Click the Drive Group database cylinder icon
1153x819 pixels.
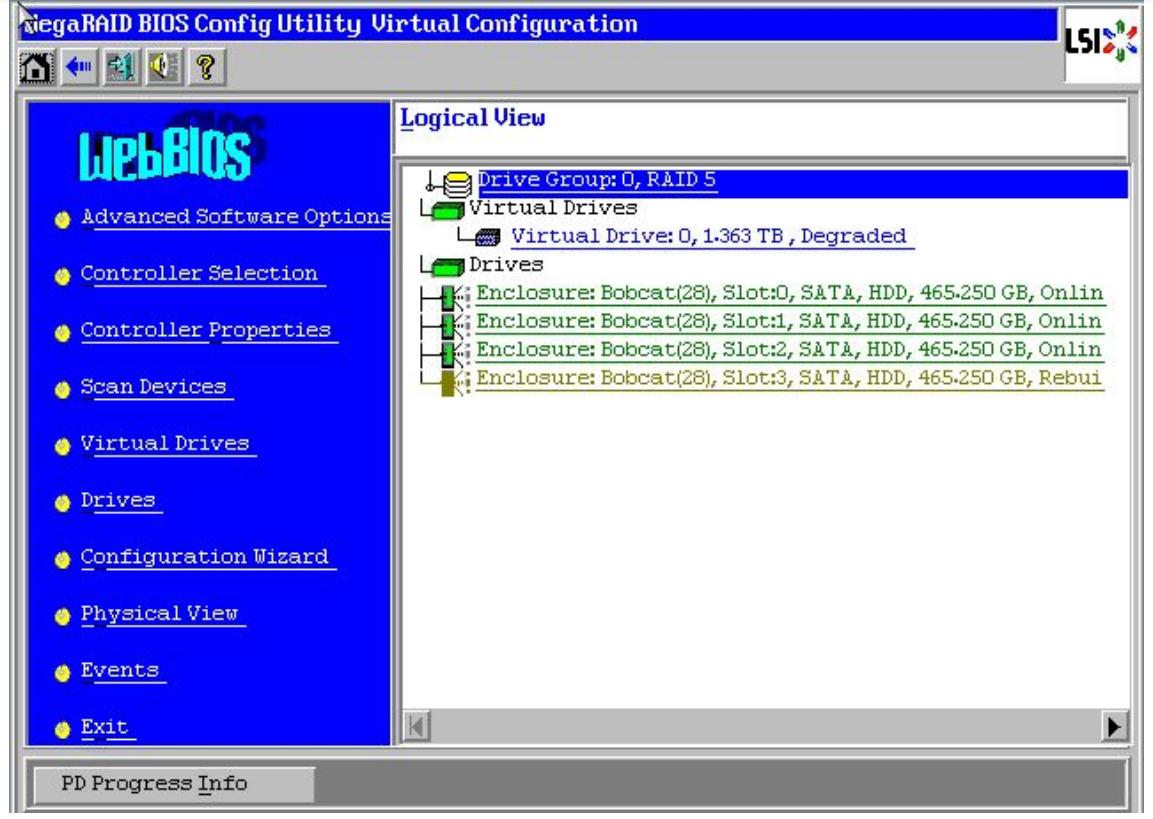point(457,182)
